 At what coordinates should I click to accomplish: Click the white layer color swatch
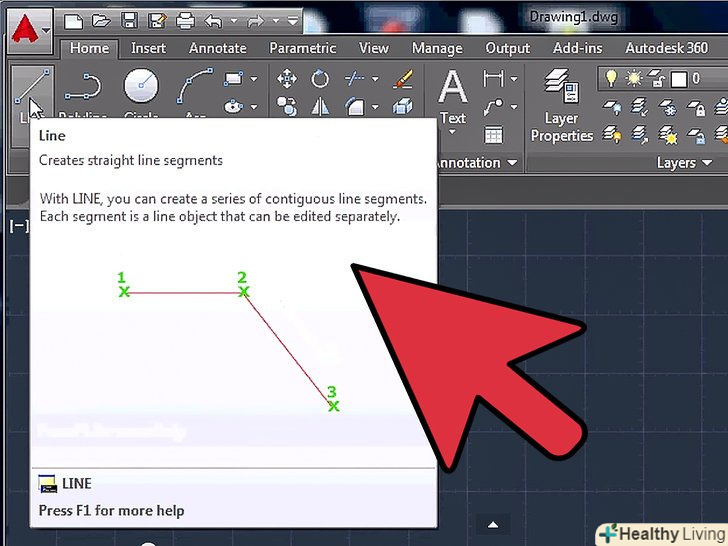click(x=678, y=79)
